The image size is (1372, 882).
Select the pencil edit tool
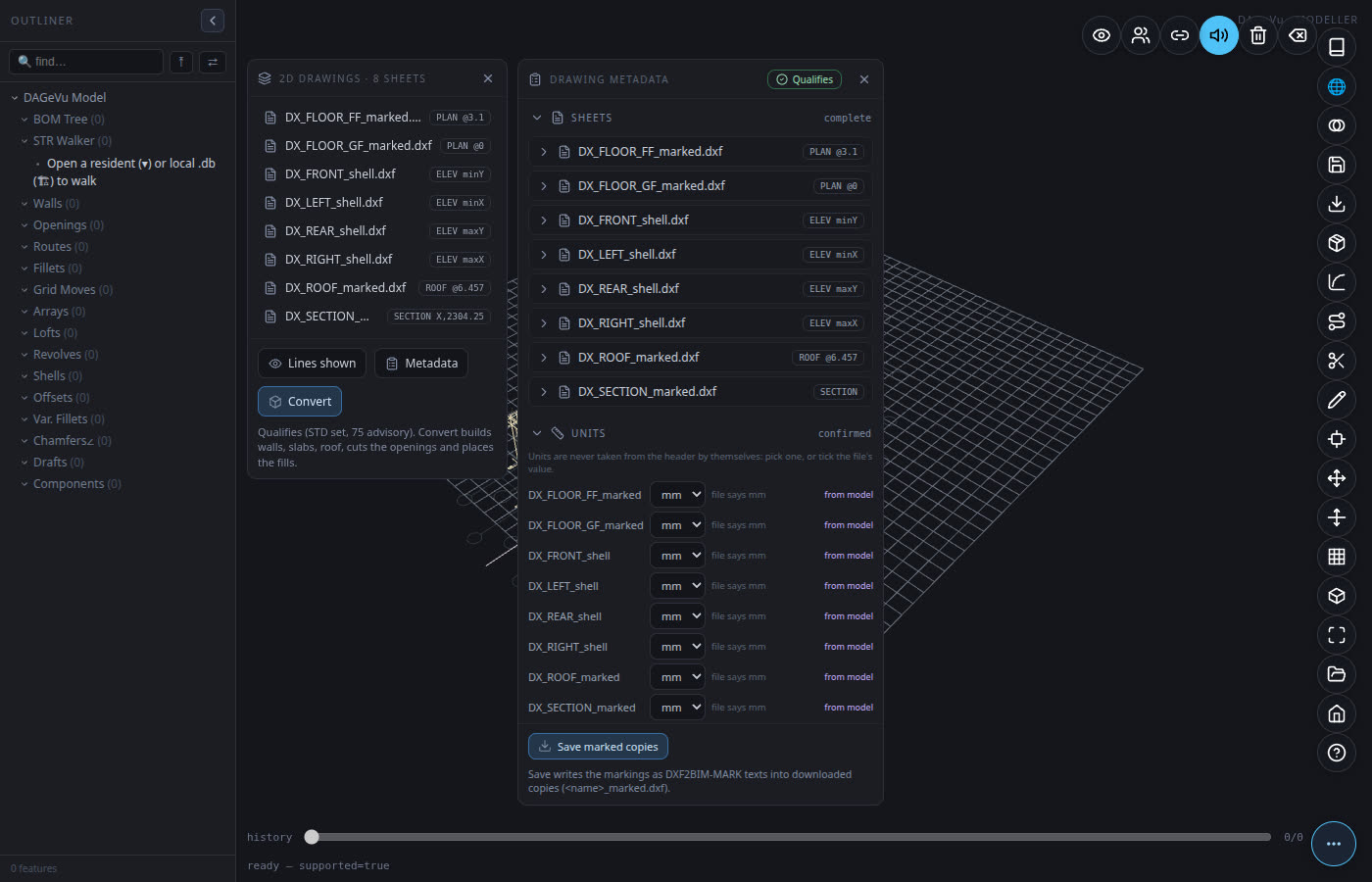tap(1337, 400)
